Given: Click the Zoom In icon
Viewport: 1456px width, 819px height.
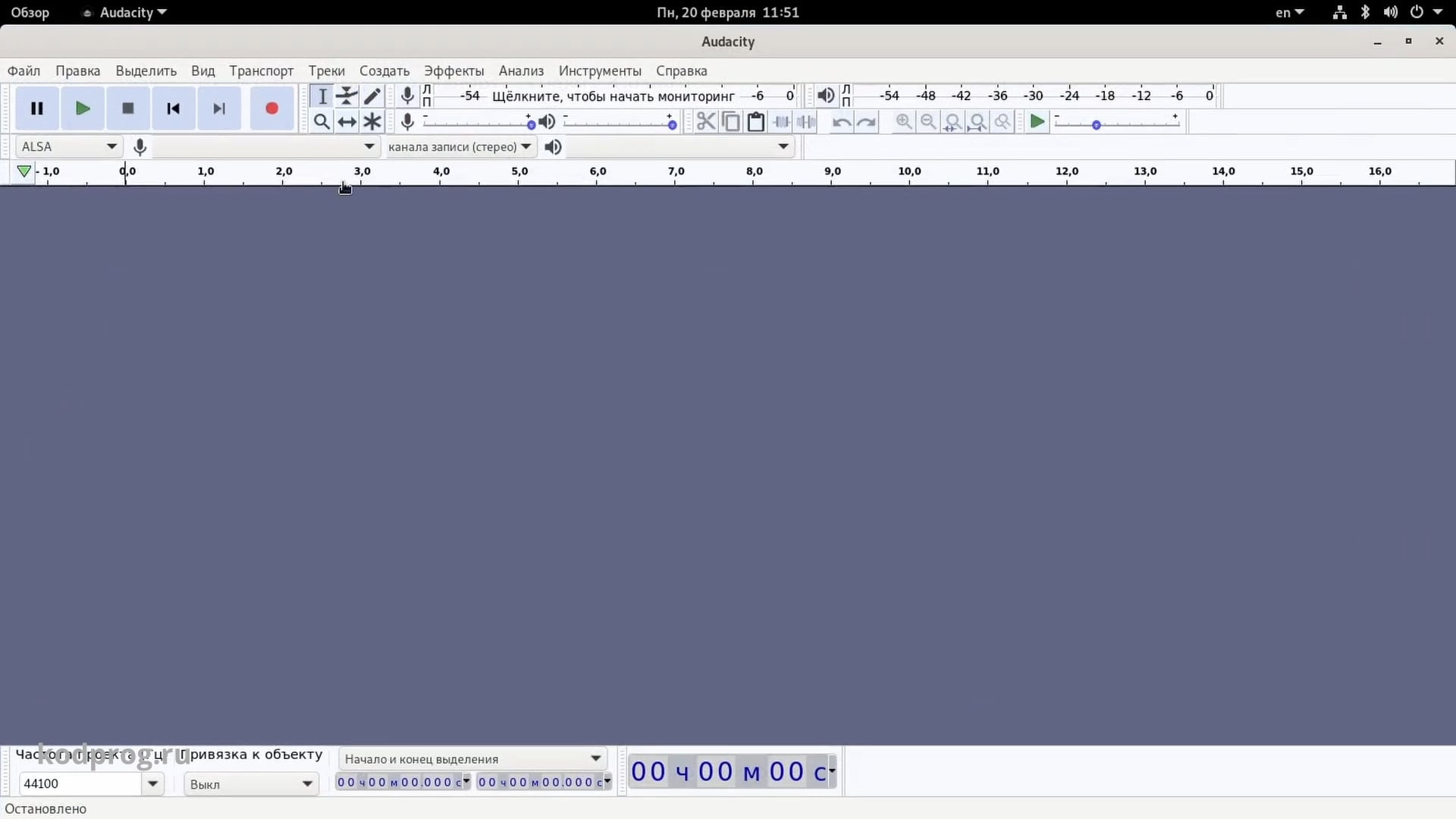Looking at the screenshot, I should click(903, 121).
